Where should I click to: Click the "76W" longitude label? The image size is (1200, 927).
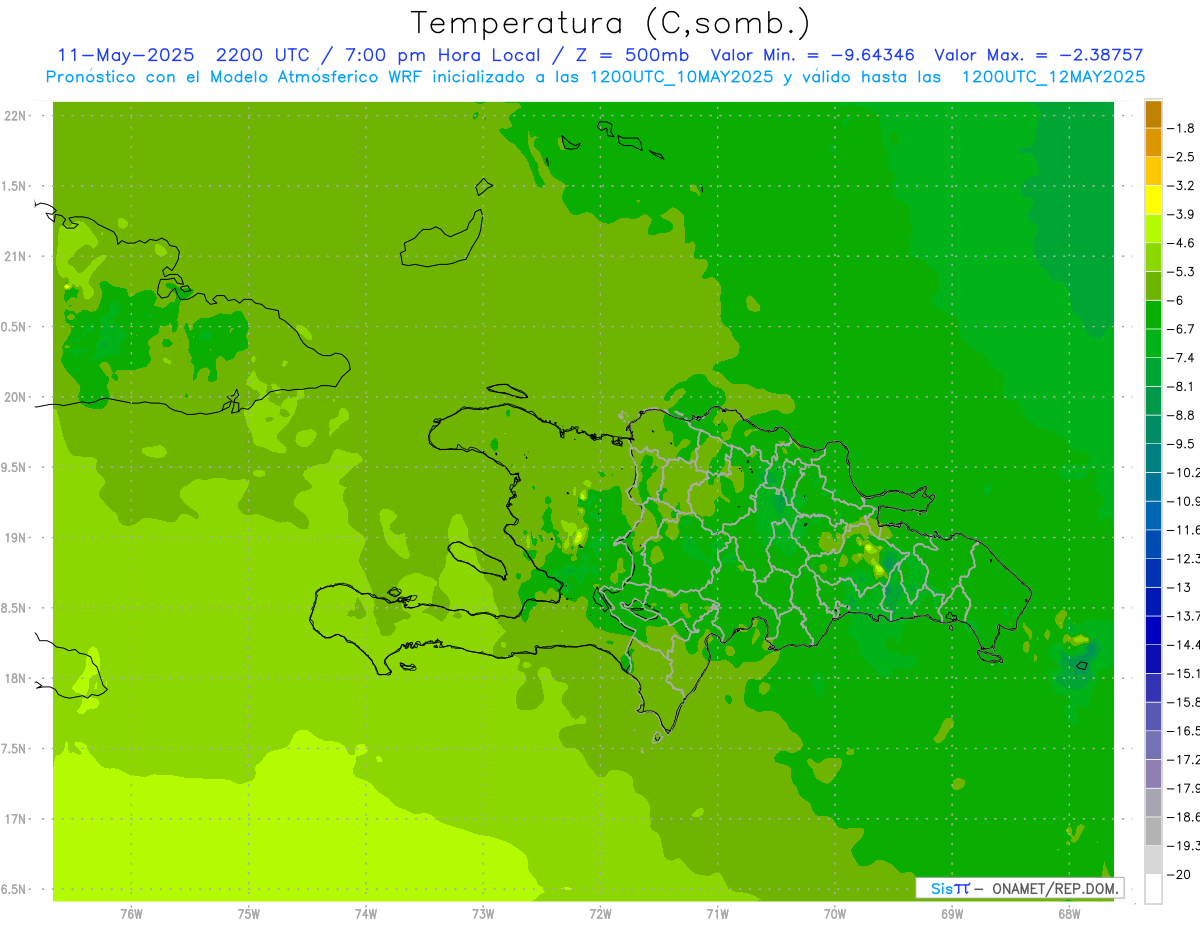point(131,912)
